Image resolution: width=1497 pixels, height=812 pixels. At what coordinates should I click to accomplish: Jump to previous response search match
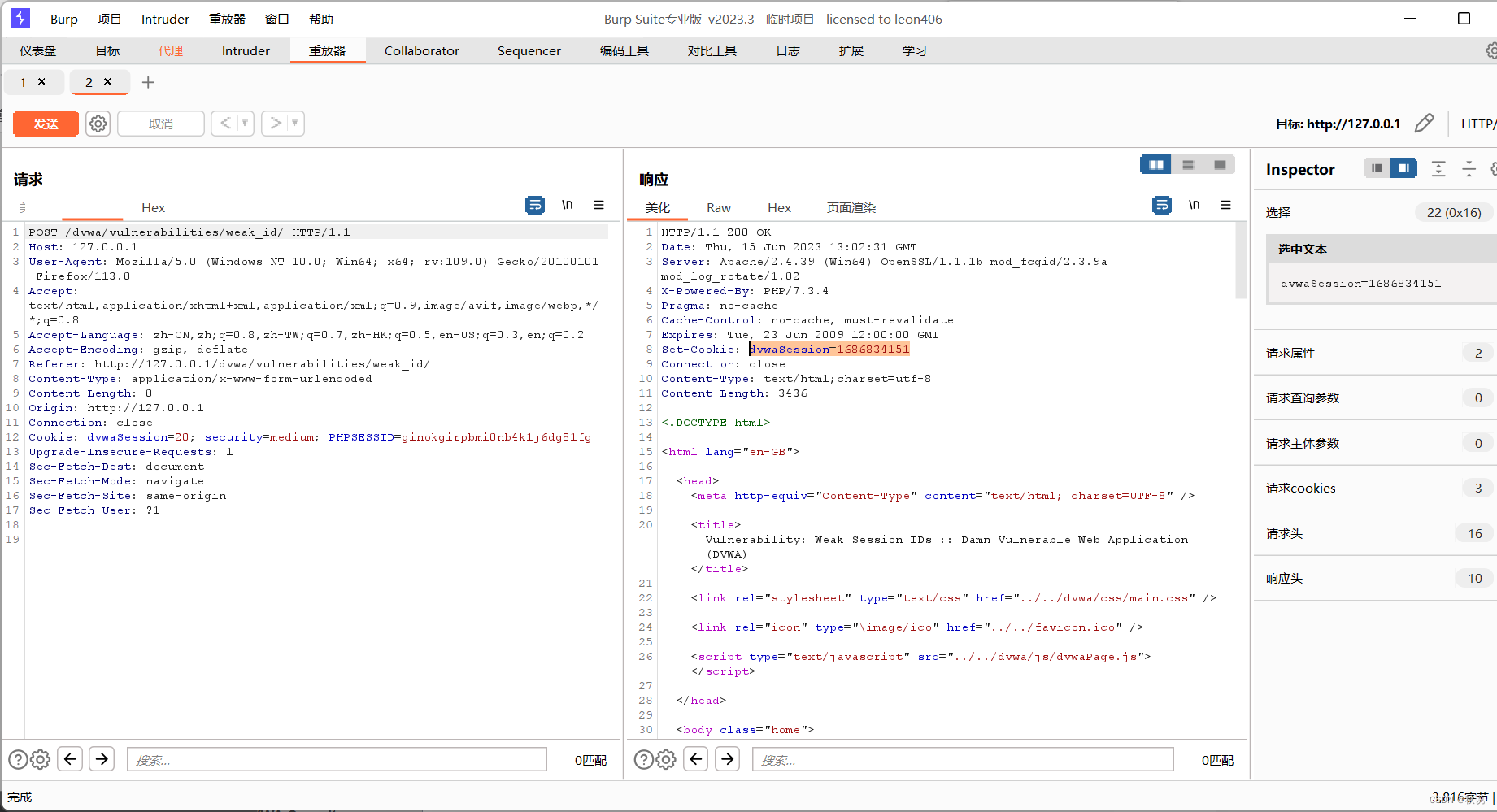(696, 759)
